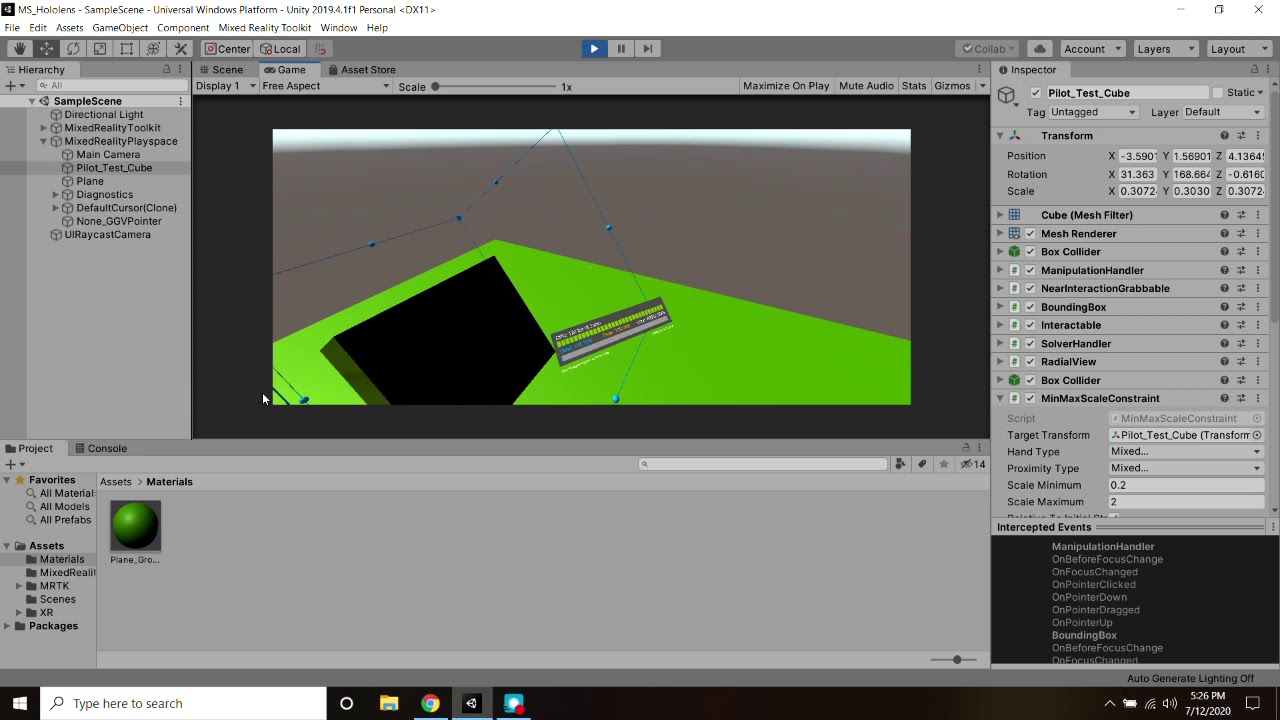The width and height of the screenshot is (1280, 720).
Task: Open Windows Start menu
Action: tap(20, 703)
